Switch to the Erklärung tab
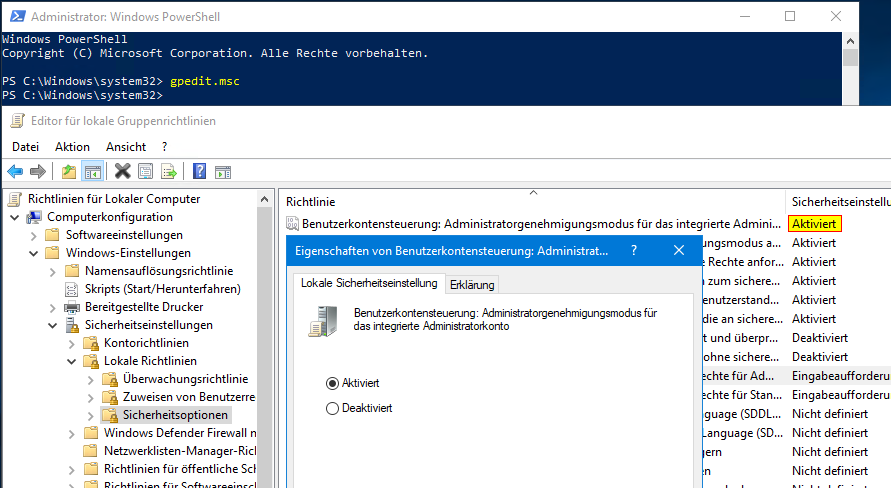 (472, 285)
